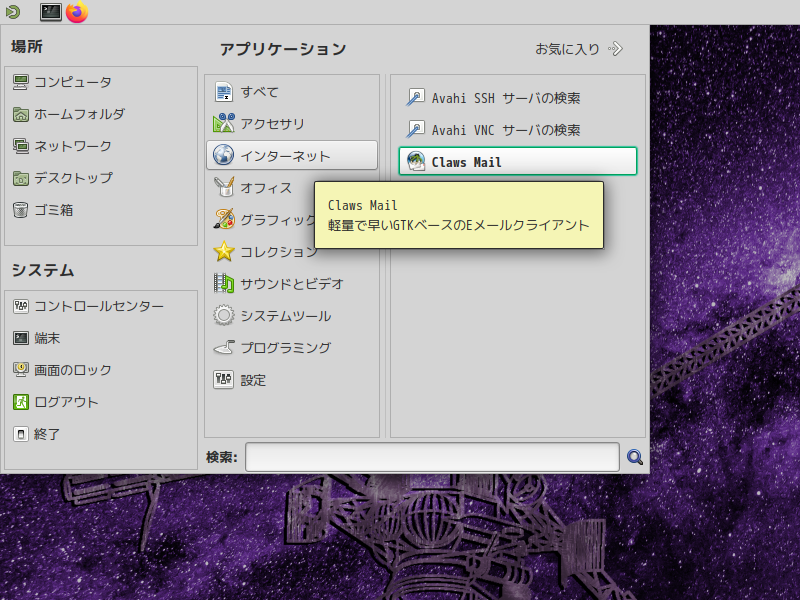800x600 pixels.
Task: Launch the terminal from the top panel
Action: pyautogui.click(x=51, y=12)
